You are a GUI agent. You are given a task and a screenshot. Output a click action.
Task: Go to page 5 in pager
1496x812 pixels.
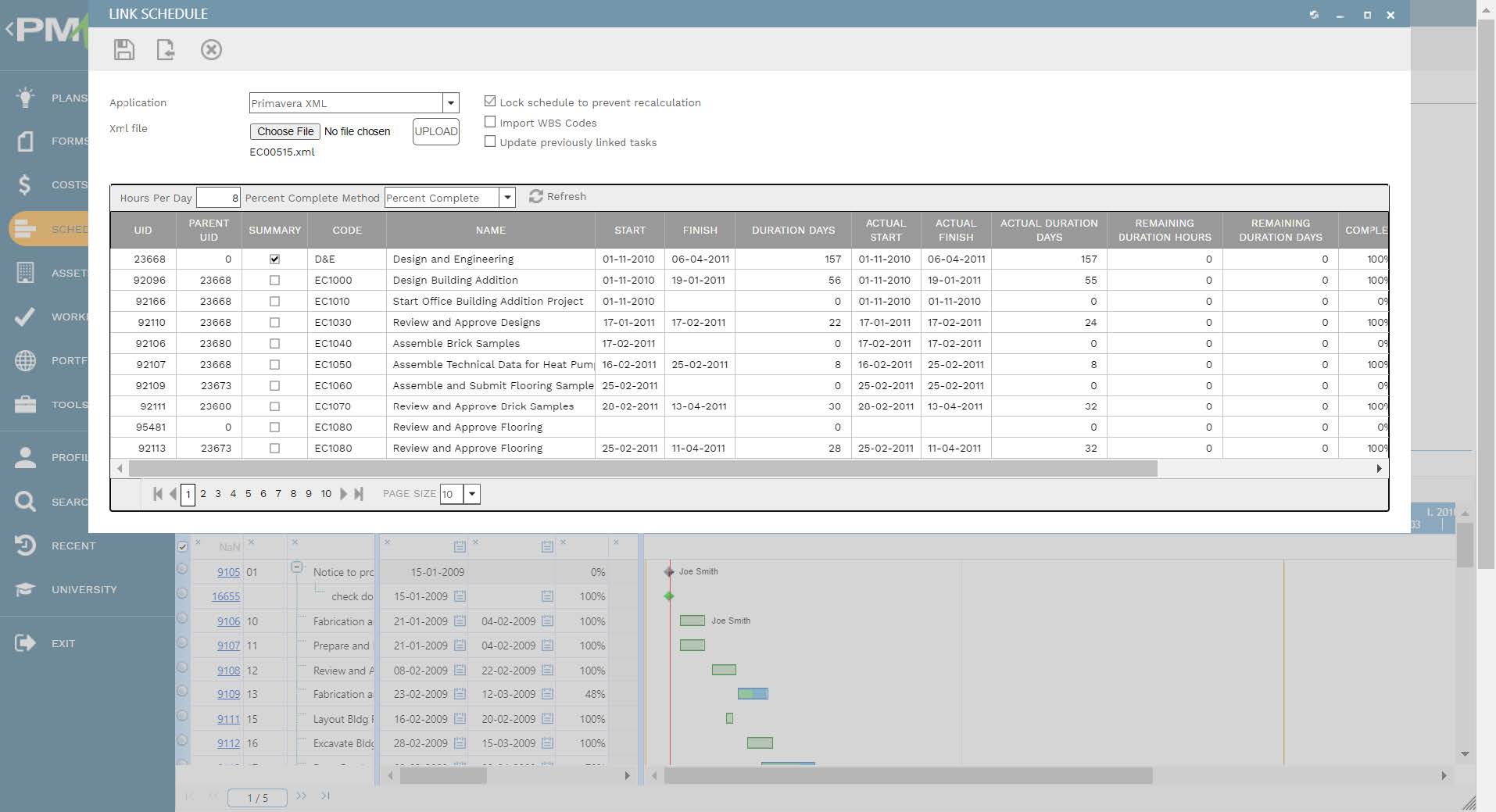point(249,494)
